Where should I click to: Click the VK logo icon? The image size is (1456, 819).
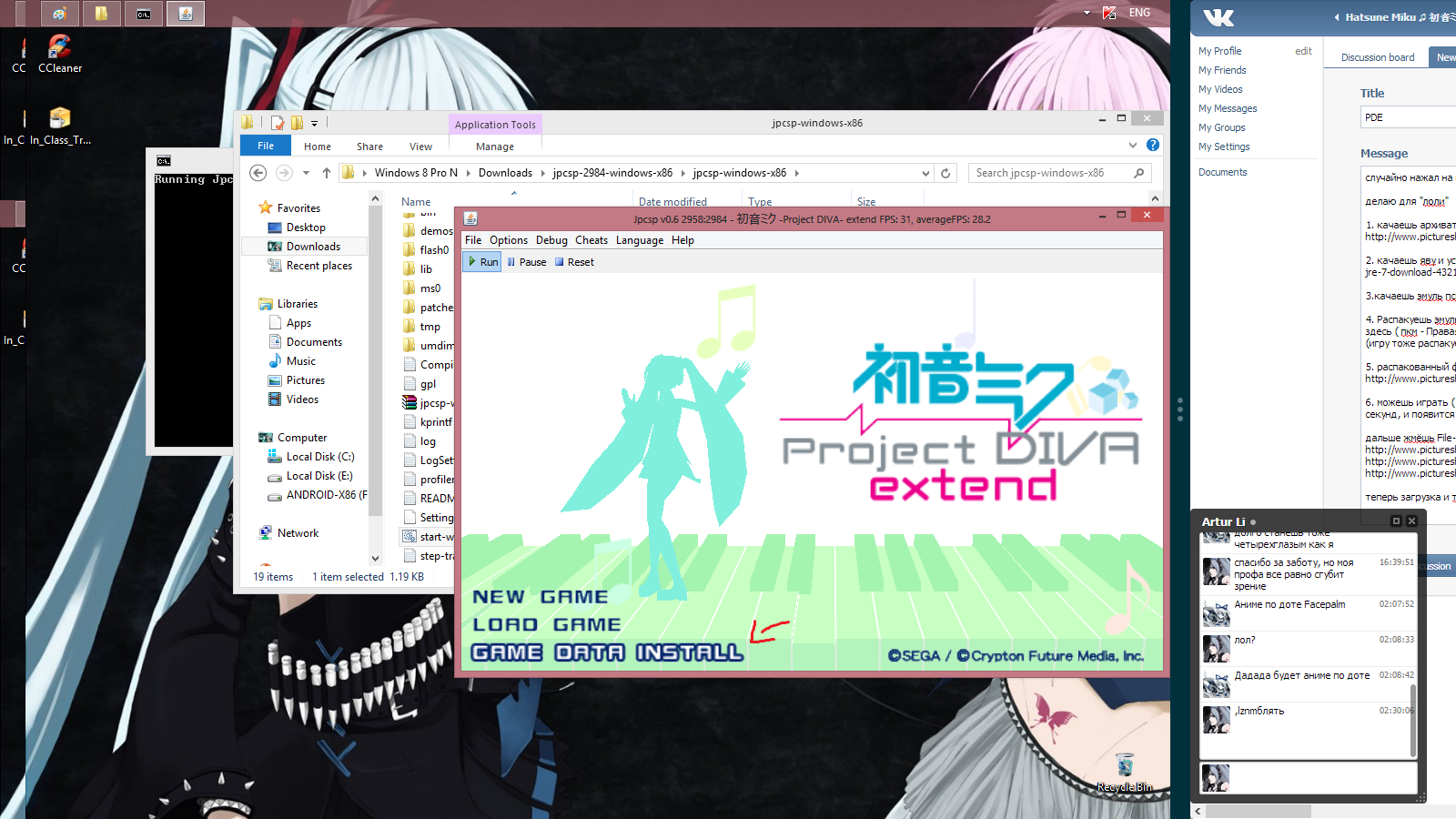(x=1218, y=17)
